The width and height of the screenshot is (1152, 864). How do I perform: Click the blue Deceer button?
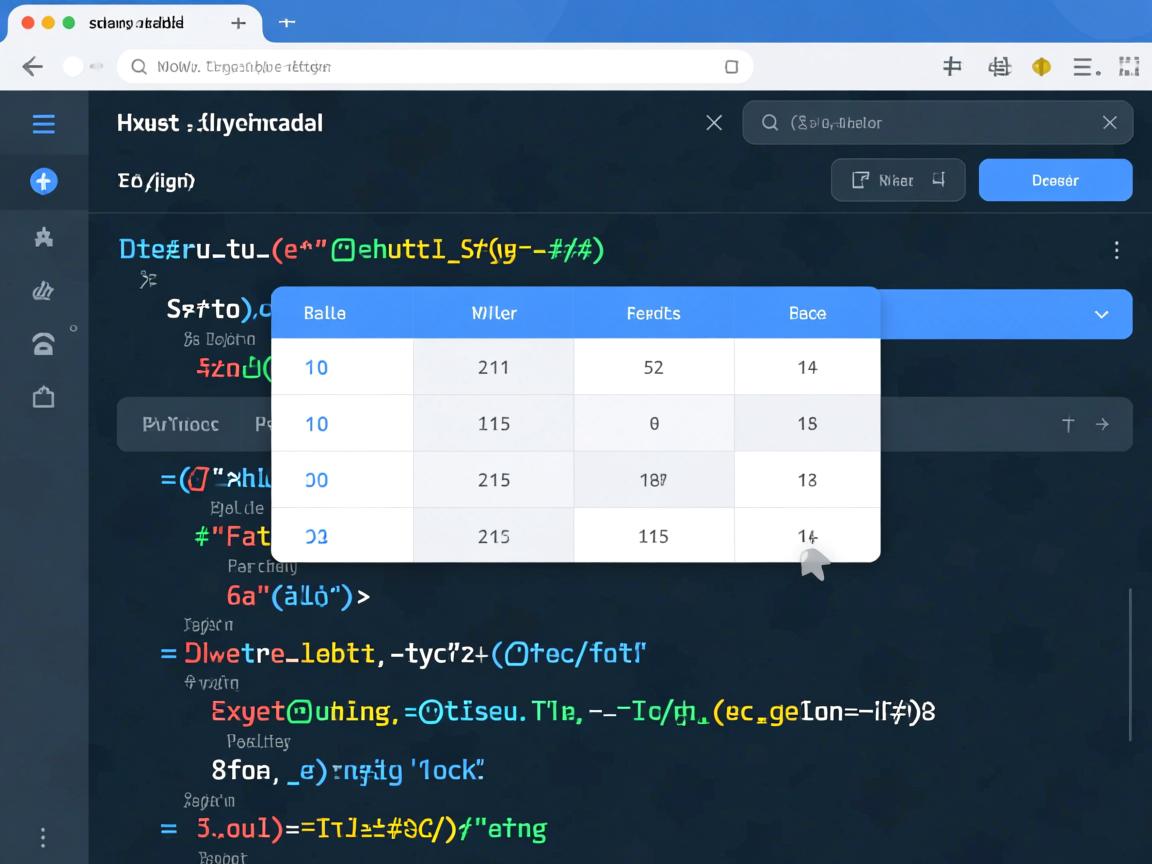point(1055,180)
